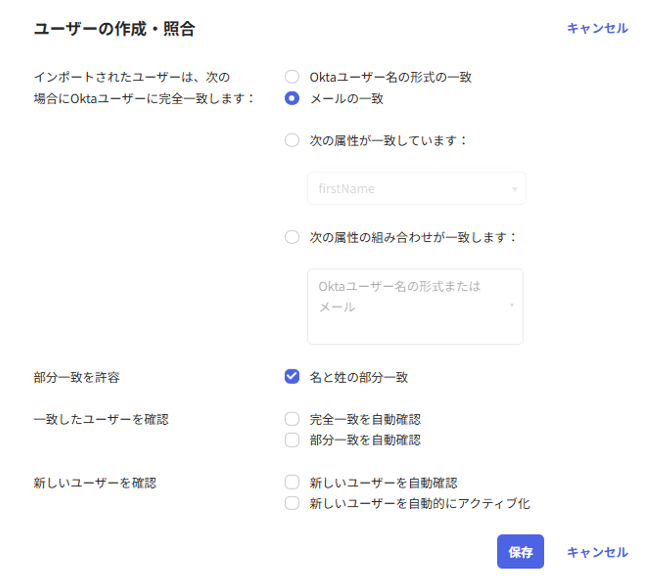
Task: Open the firstName attribute dropdown
Action: [415, 188]
